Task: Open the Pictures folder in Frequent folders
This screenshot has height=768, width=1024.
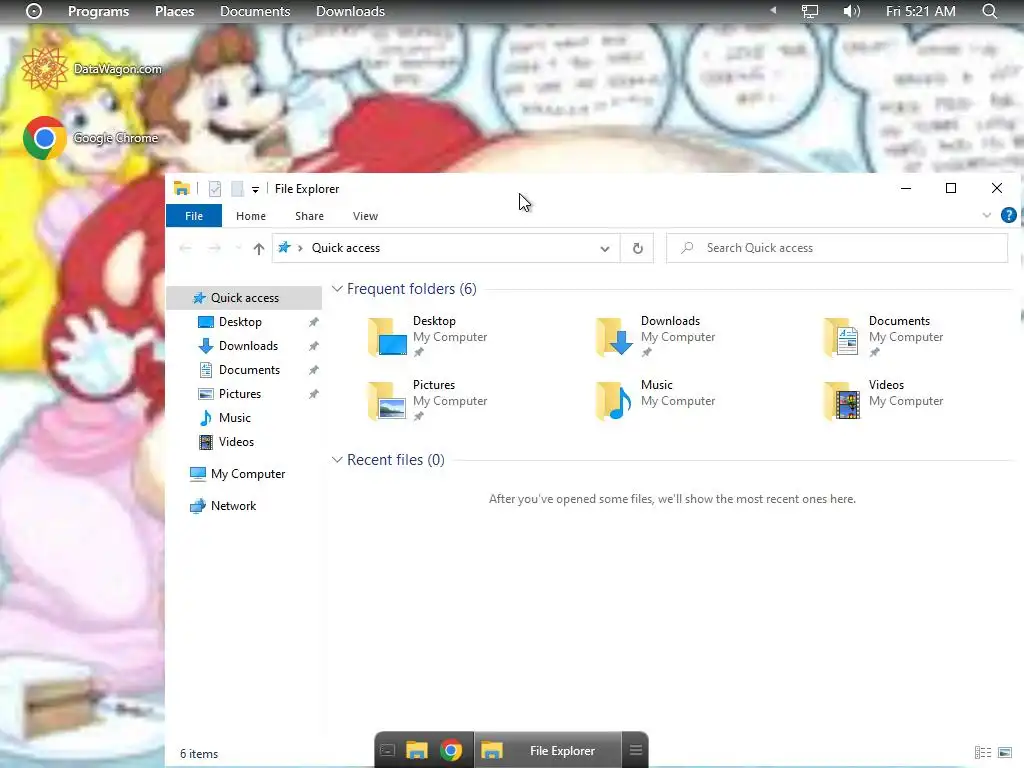Action: click(428, 400)
